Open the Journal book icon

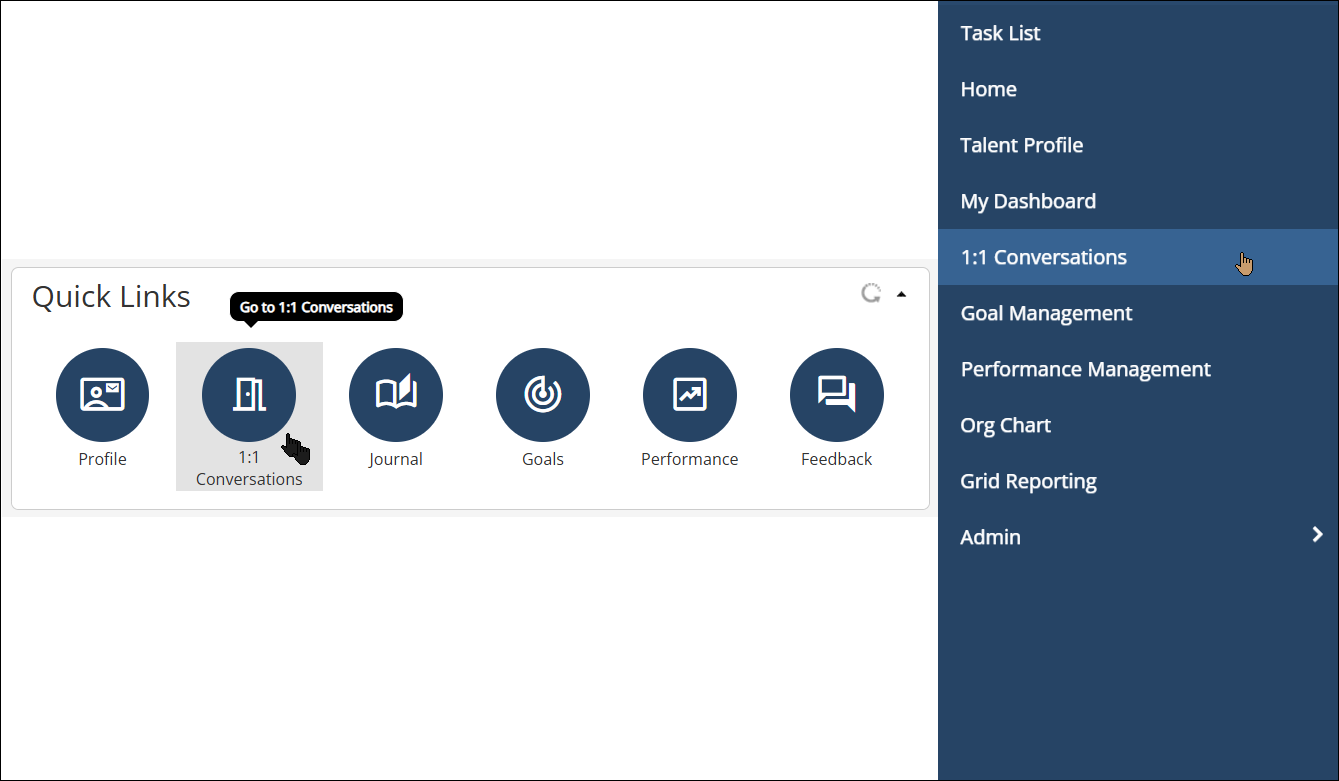coord(396,395)
